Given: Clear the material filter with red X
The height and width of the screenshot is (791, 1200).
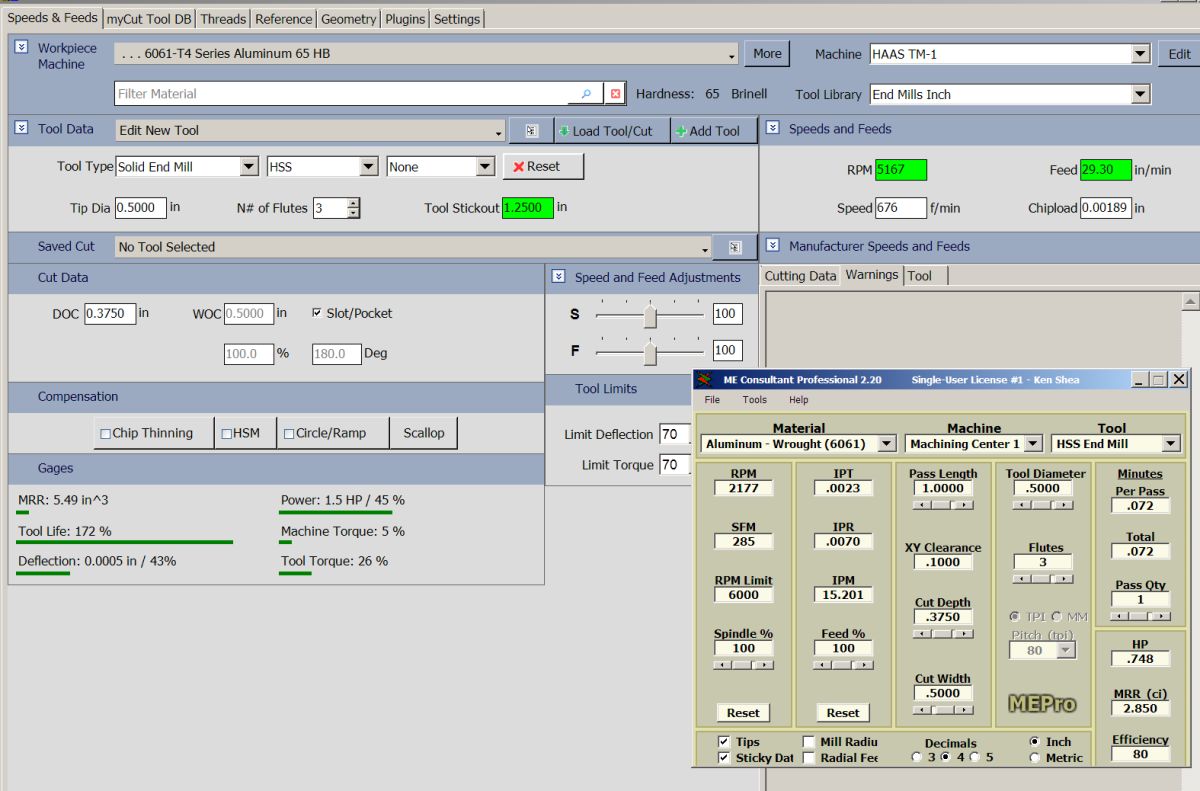Looking at the screenshot, I should pos(616,94).
